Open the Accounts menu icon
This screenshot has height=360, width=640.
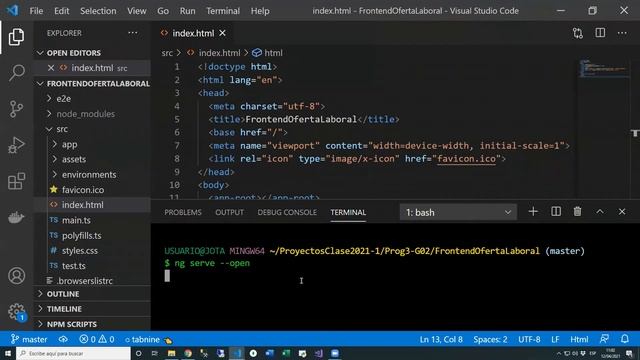pos(16,276)
